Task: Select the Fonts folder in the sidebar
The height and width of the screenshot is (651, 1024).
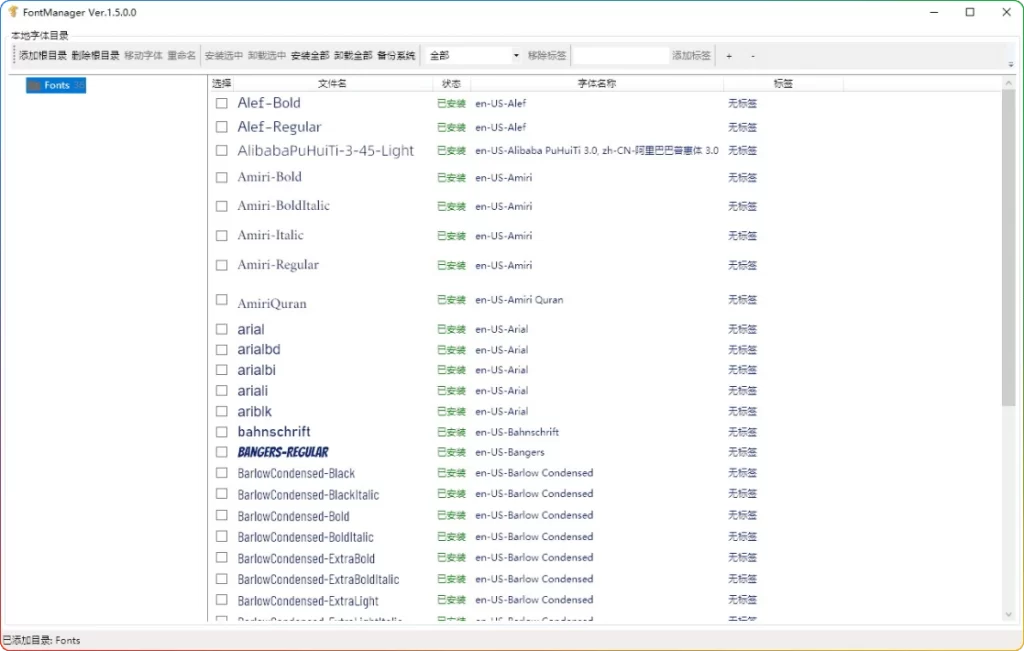Action: pos(55,86)
